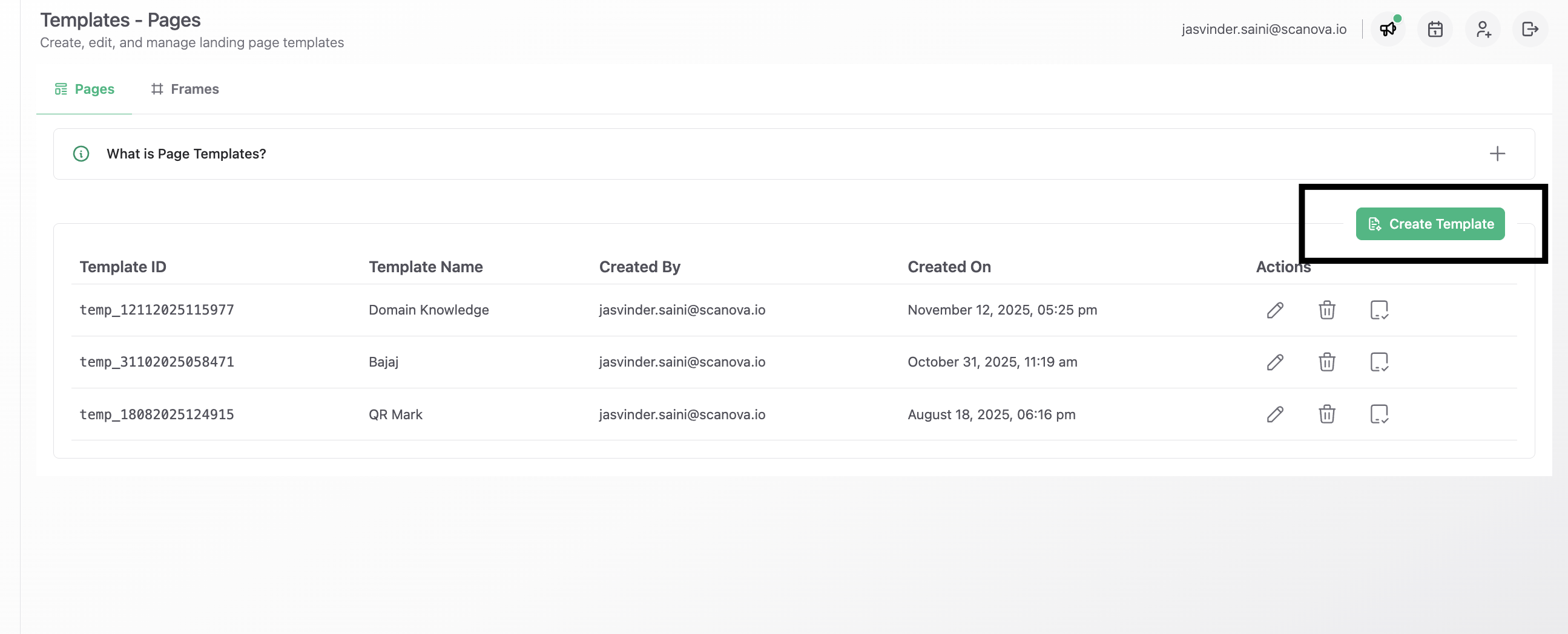Image resolution: width=1568 pixels, height=634 pixels.
Task: Click the Templates - Pages page title
Action: [120, 19]
